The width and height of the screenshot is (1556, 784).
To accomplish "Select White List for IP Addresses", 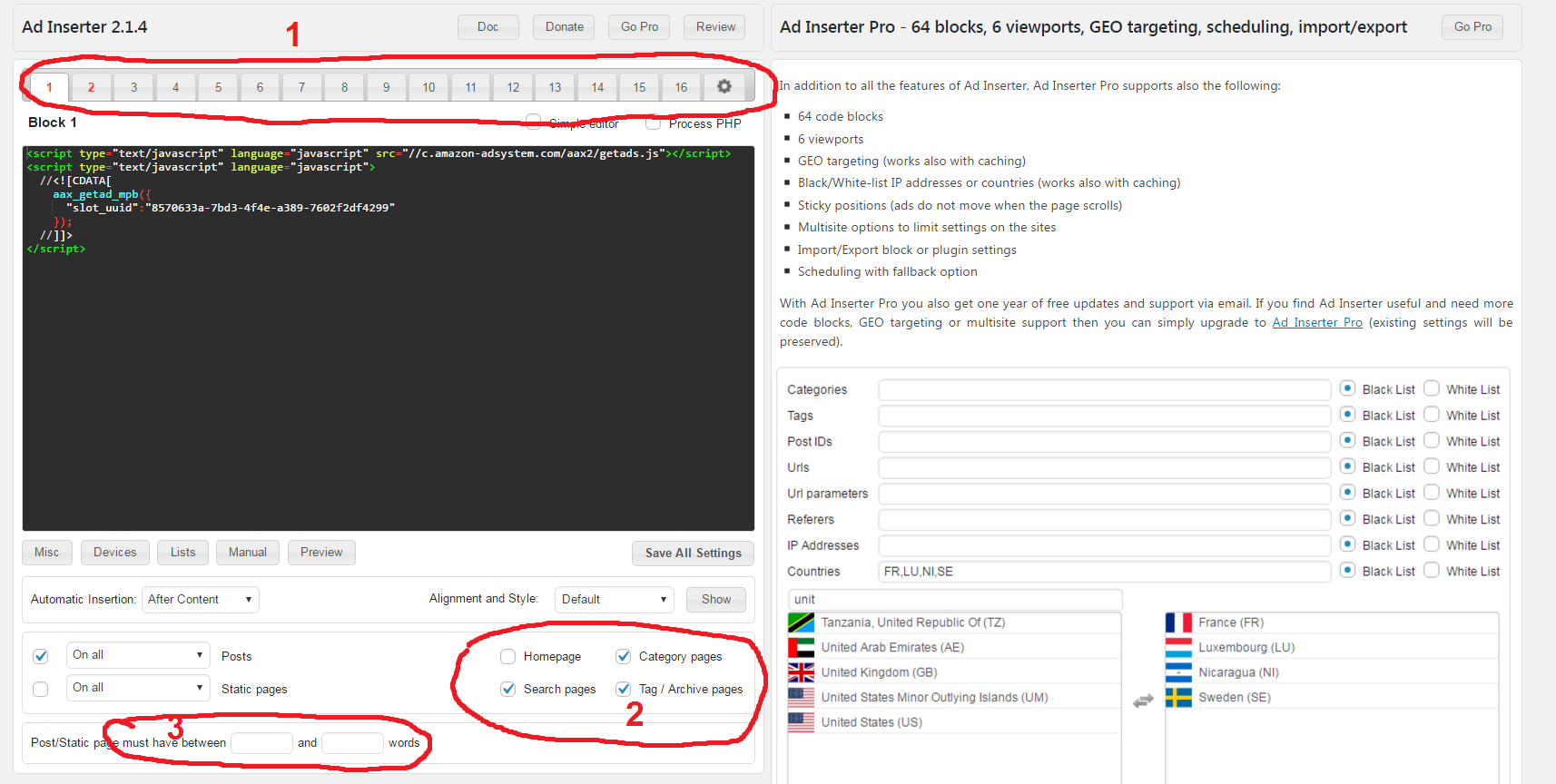I will click(1432, 544).
